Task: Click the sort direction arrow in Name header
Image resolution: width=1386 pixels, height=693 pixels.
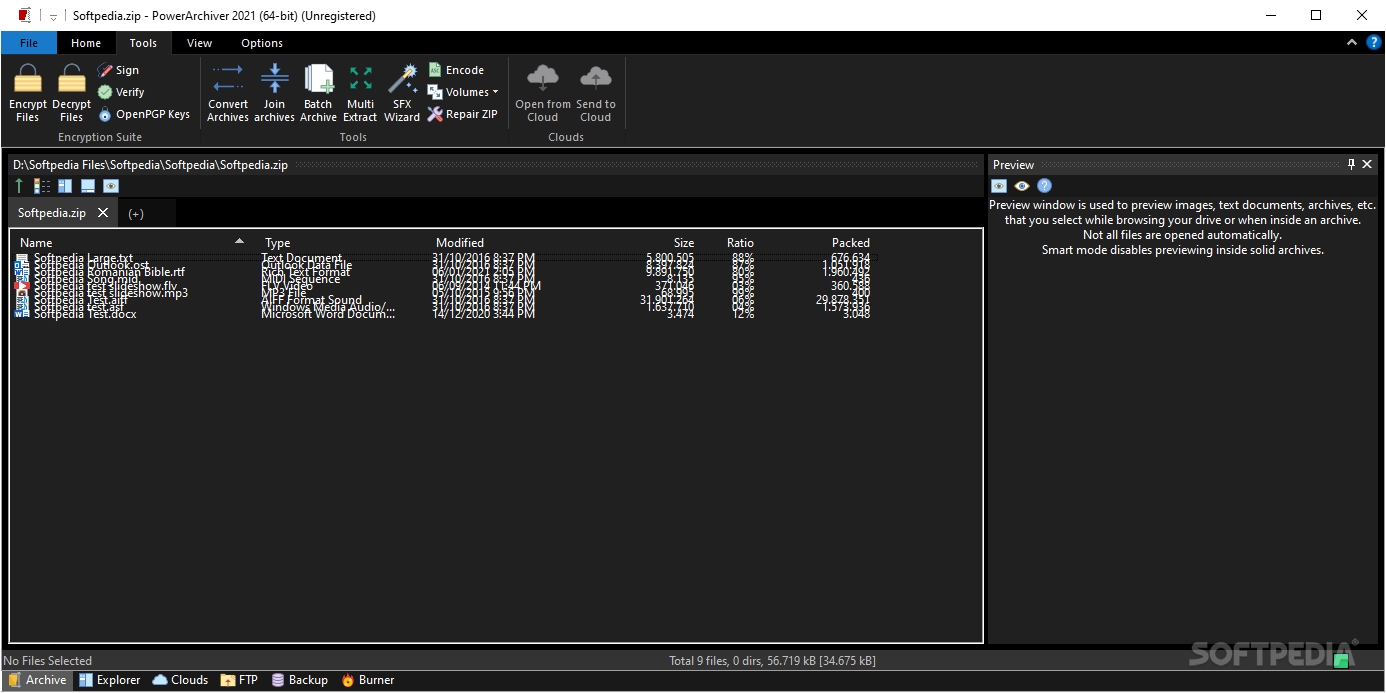Action: 239,241
